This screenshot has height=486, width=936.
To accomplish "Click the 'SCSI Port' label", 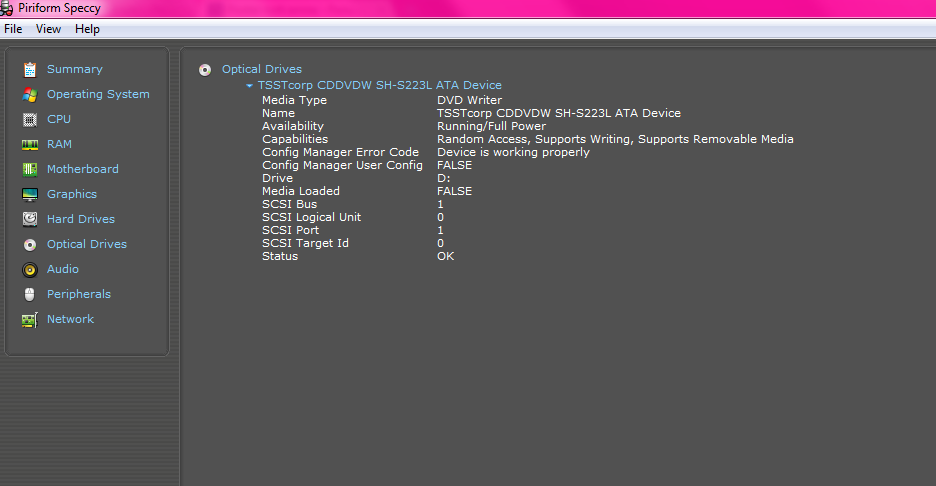I will (x=291, y=230).
